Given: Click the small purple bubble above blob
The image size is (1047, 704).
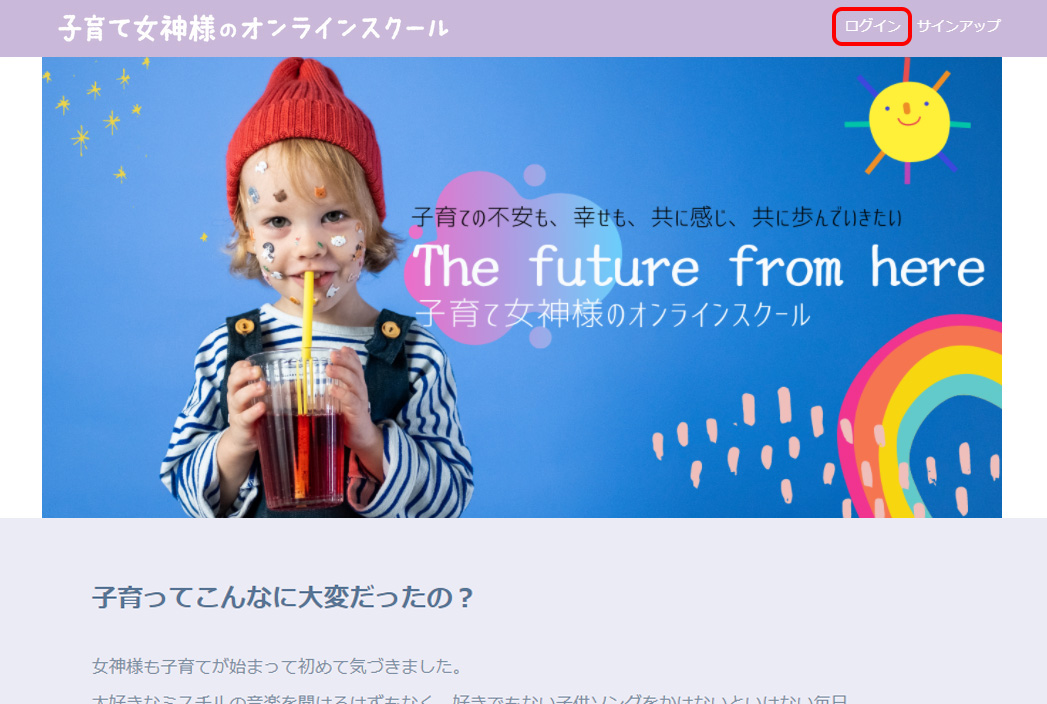Looking at the screenshot, I should (x=534, y=175).
